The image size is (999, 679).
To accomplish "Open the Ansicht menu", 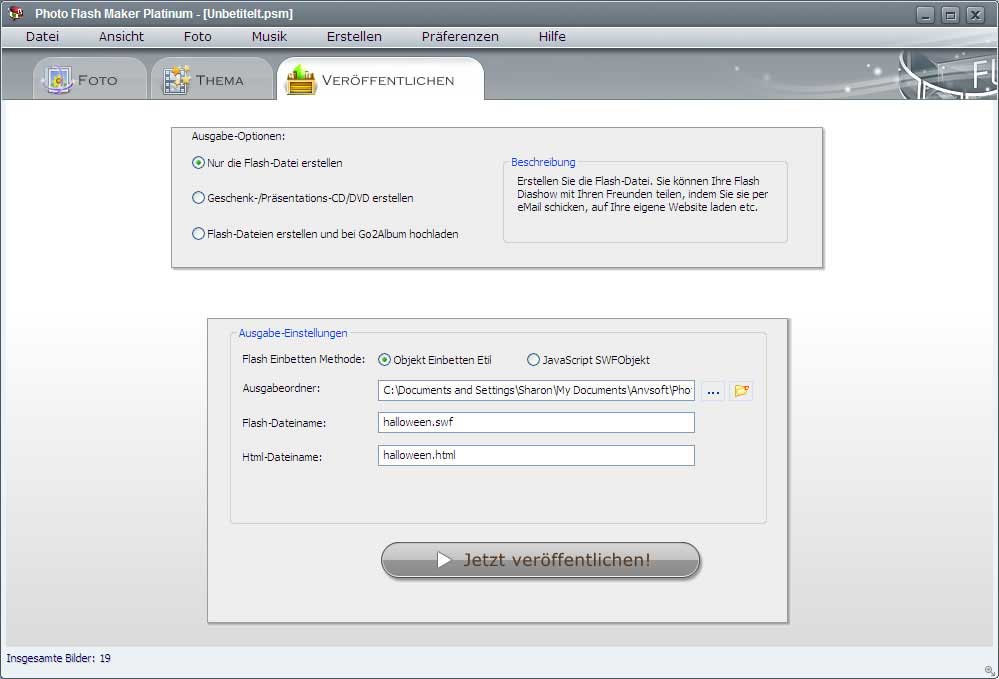I will (x=121, y=36).
